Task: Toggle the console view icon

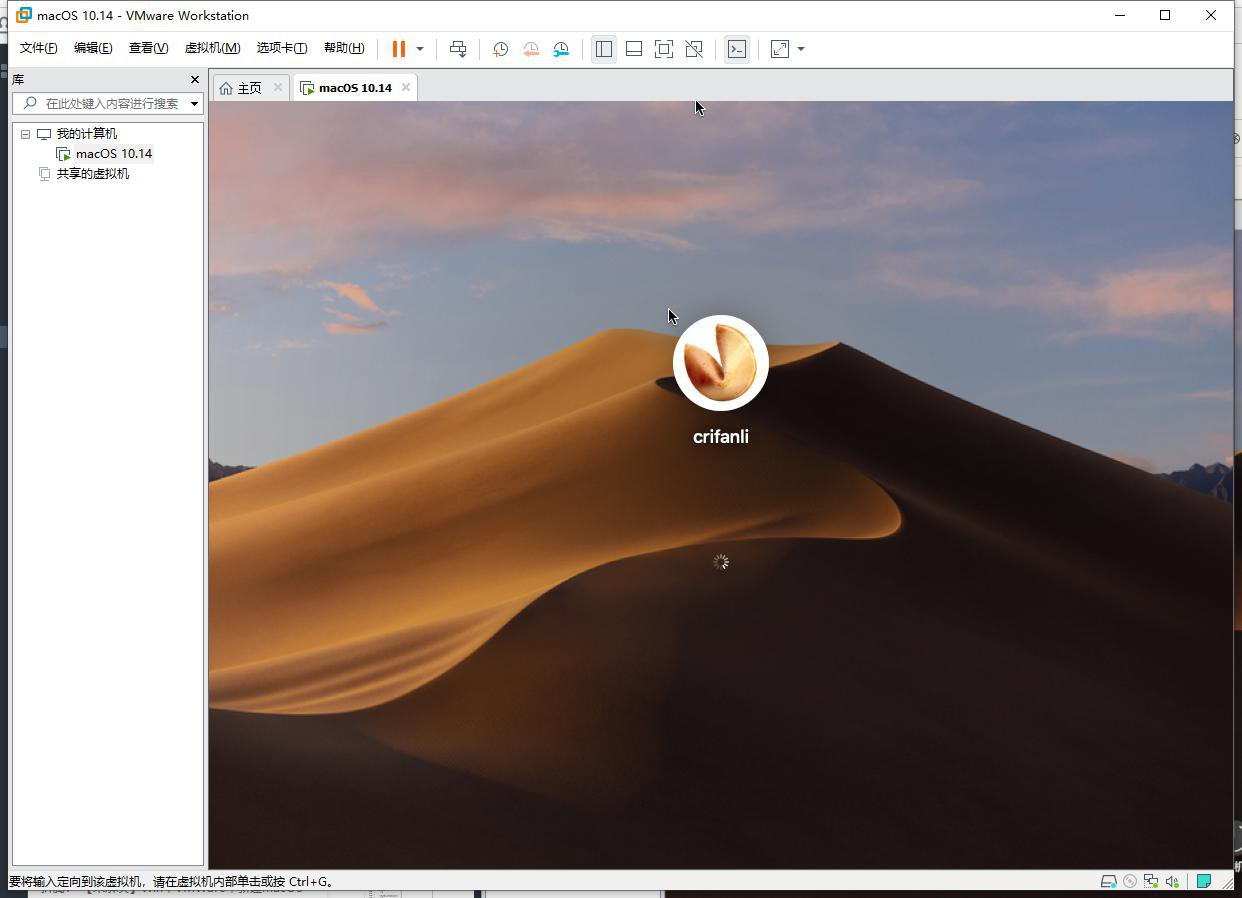Action: (737, 49)
